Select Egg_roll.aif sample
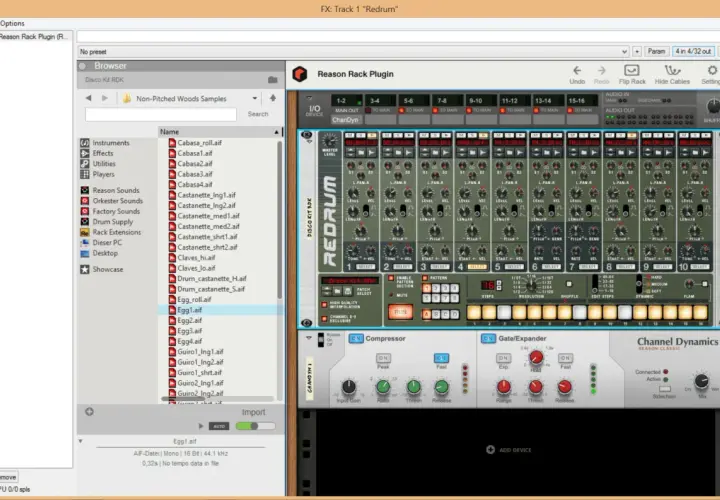 194,299
